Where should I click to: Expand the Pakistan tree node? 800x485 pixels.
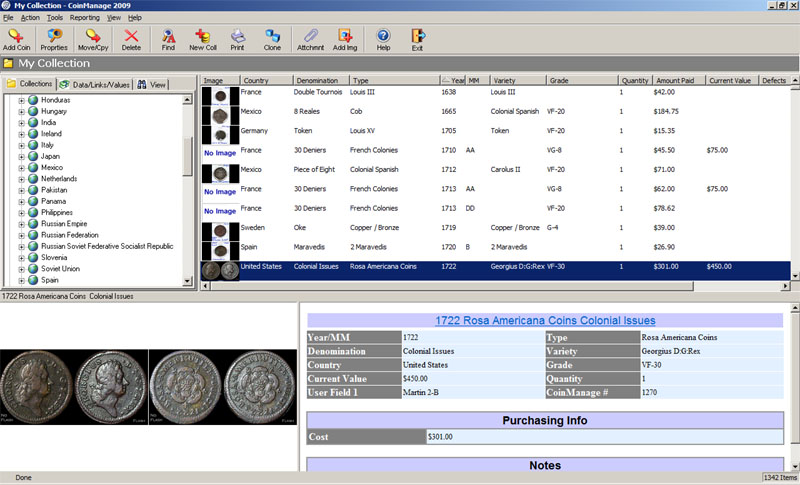[x=21, y=190]
